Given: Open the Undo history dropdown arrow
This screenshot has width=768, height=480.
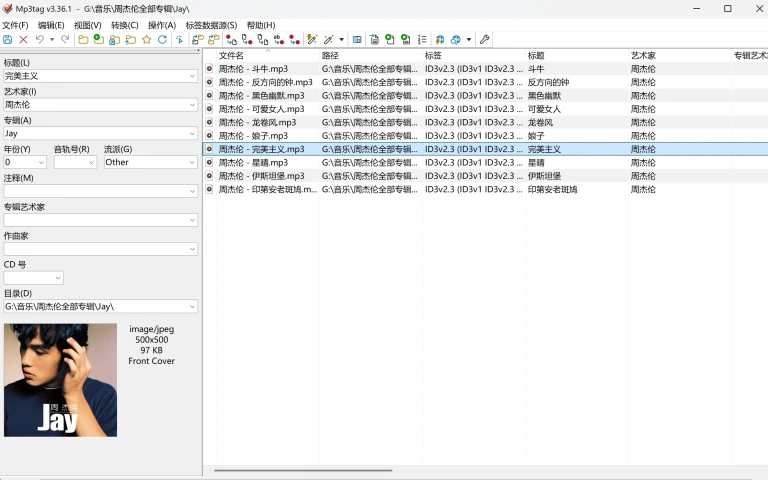Looking at the screenshot, I should click(51, 40).
